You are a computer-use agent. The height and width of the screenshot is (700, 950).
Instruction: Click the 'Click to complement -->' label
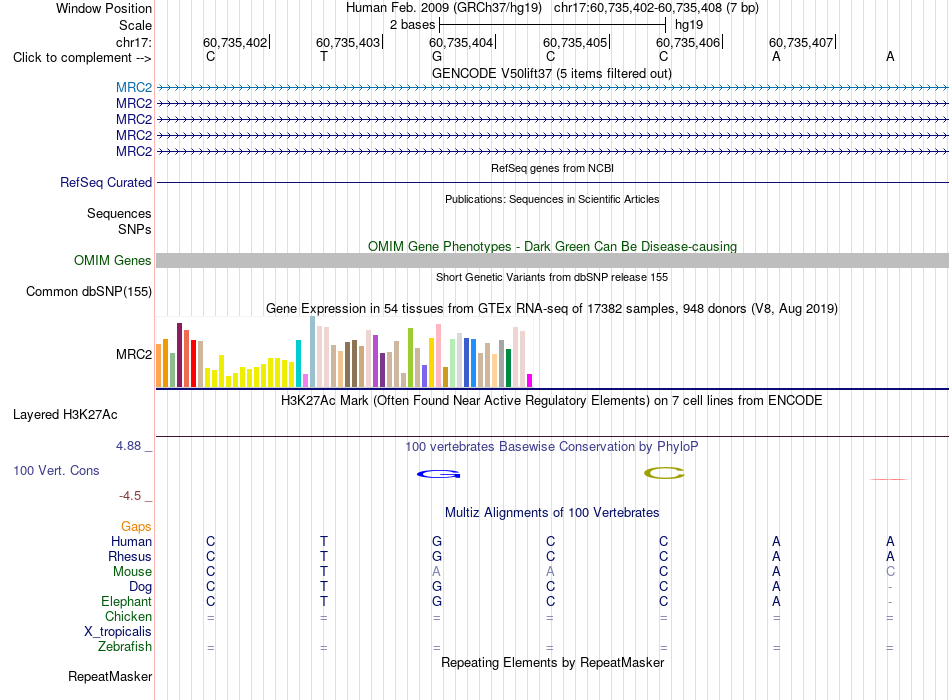[82, 58]
